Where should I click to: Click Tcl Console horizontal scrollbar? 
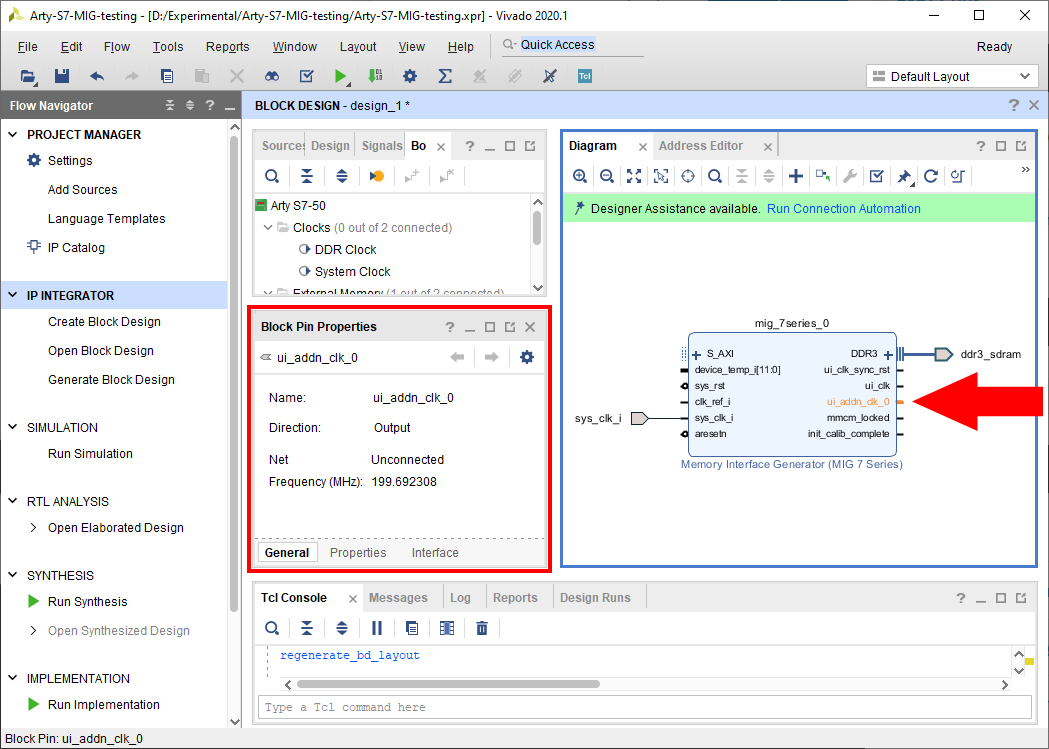[x=448, y=684]
